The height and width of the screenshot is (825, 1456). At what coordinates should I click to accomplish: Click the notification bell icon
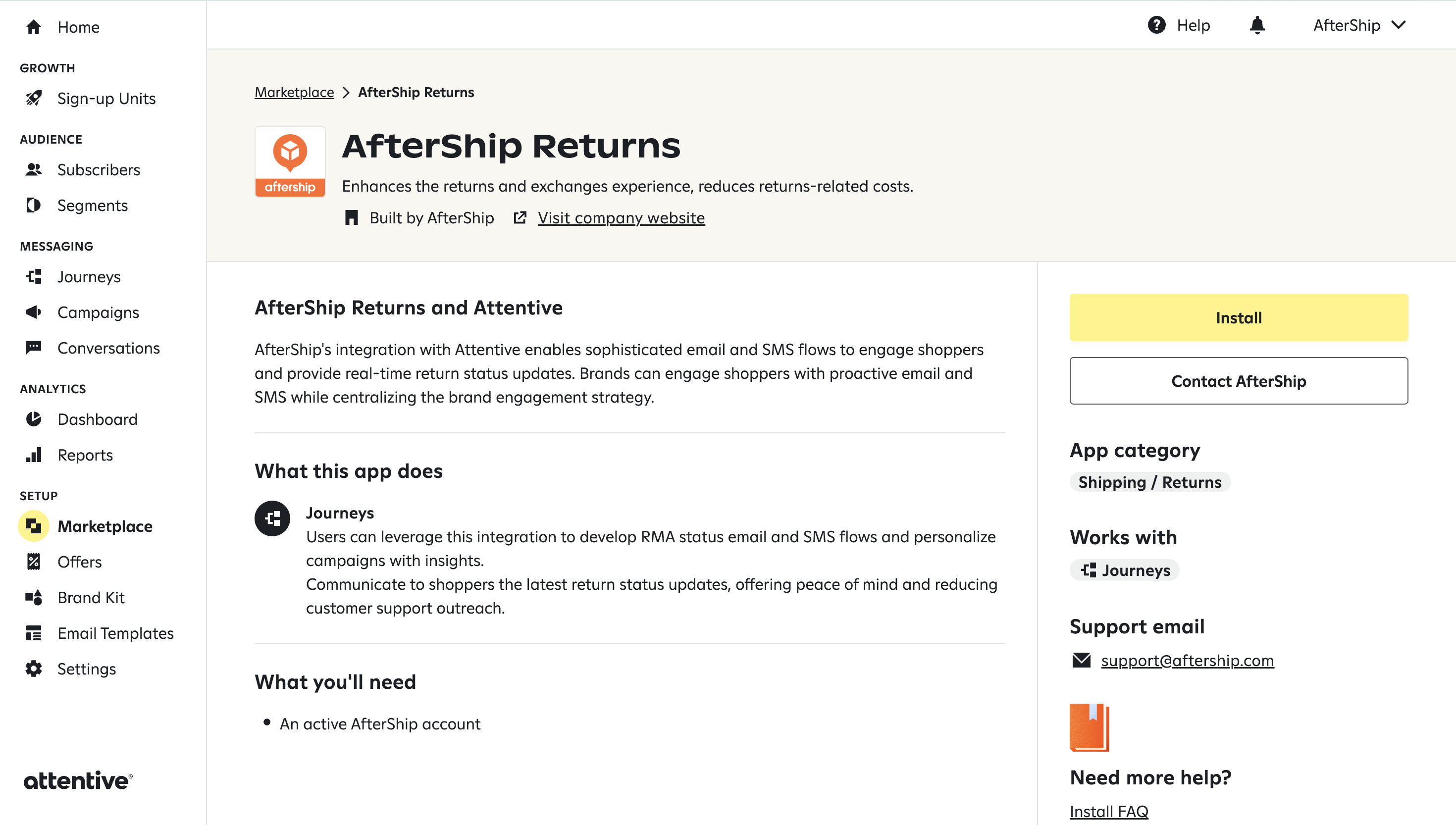pos(1257,25)
